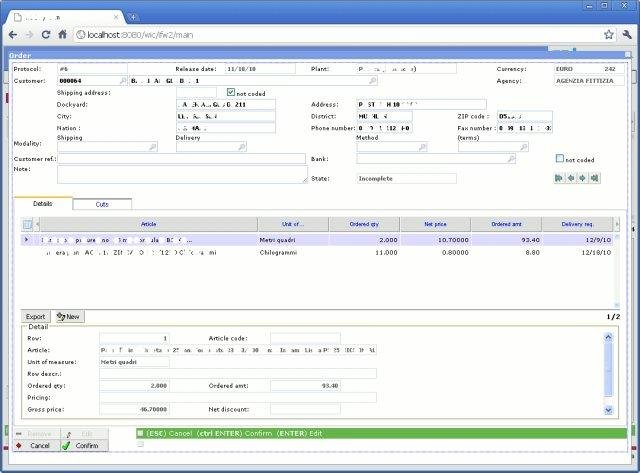
Task: Click the grid column selector icon
Action: point(27,224)
